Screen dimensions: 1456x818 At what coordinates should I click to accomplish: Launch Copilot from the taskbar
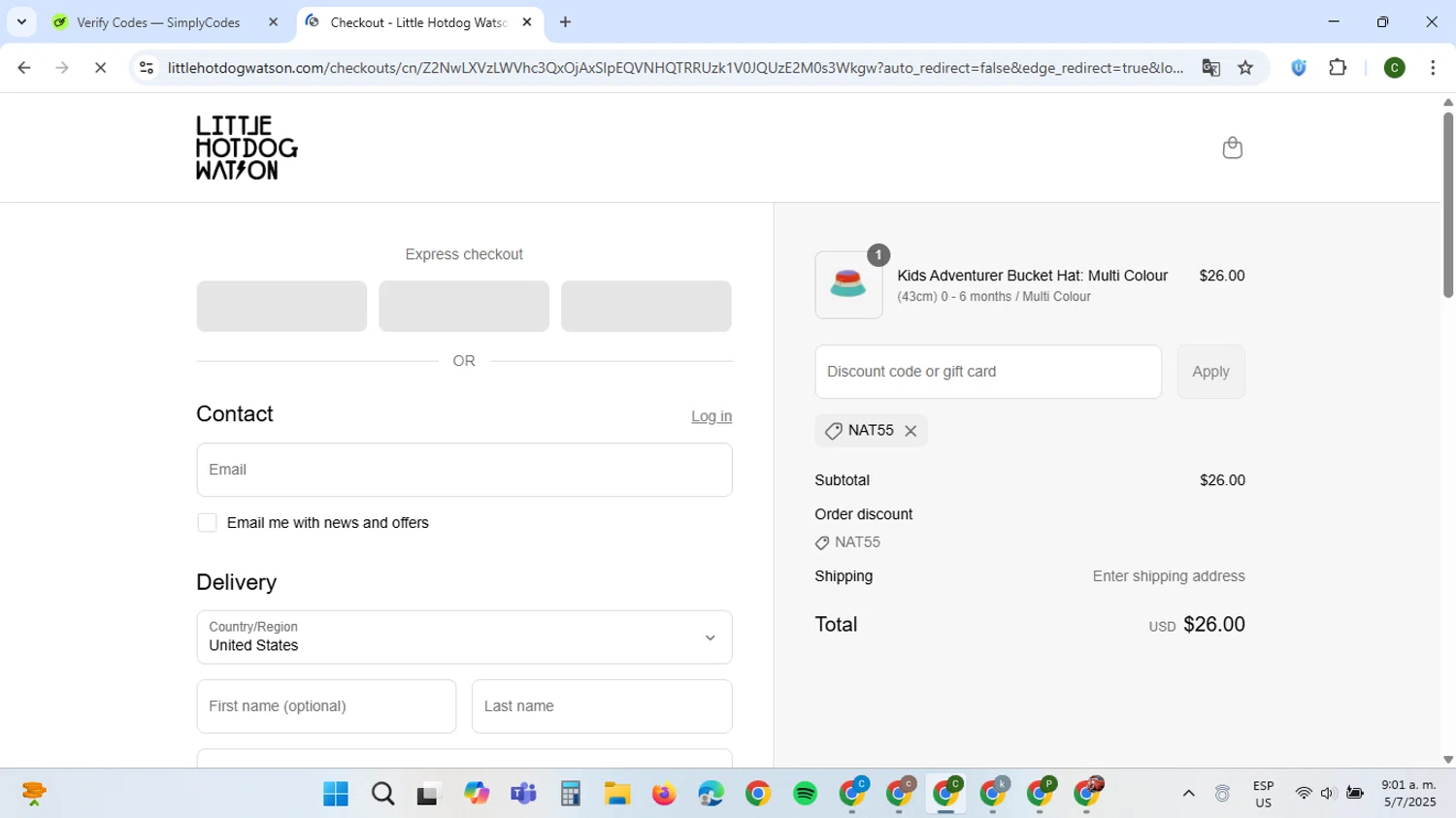476,794
